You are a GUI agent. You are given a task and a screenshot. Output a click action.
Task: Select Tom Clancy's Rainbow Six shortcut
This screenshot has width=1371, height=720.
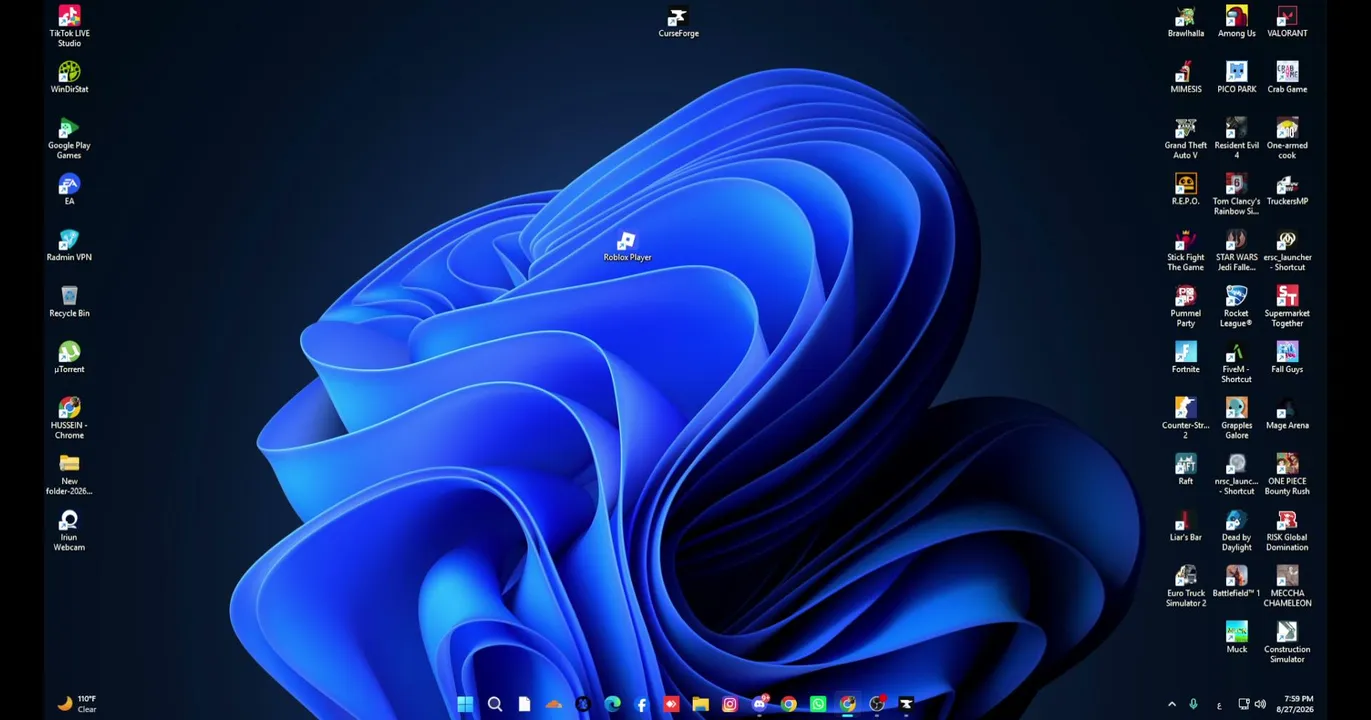(1236, 194)
